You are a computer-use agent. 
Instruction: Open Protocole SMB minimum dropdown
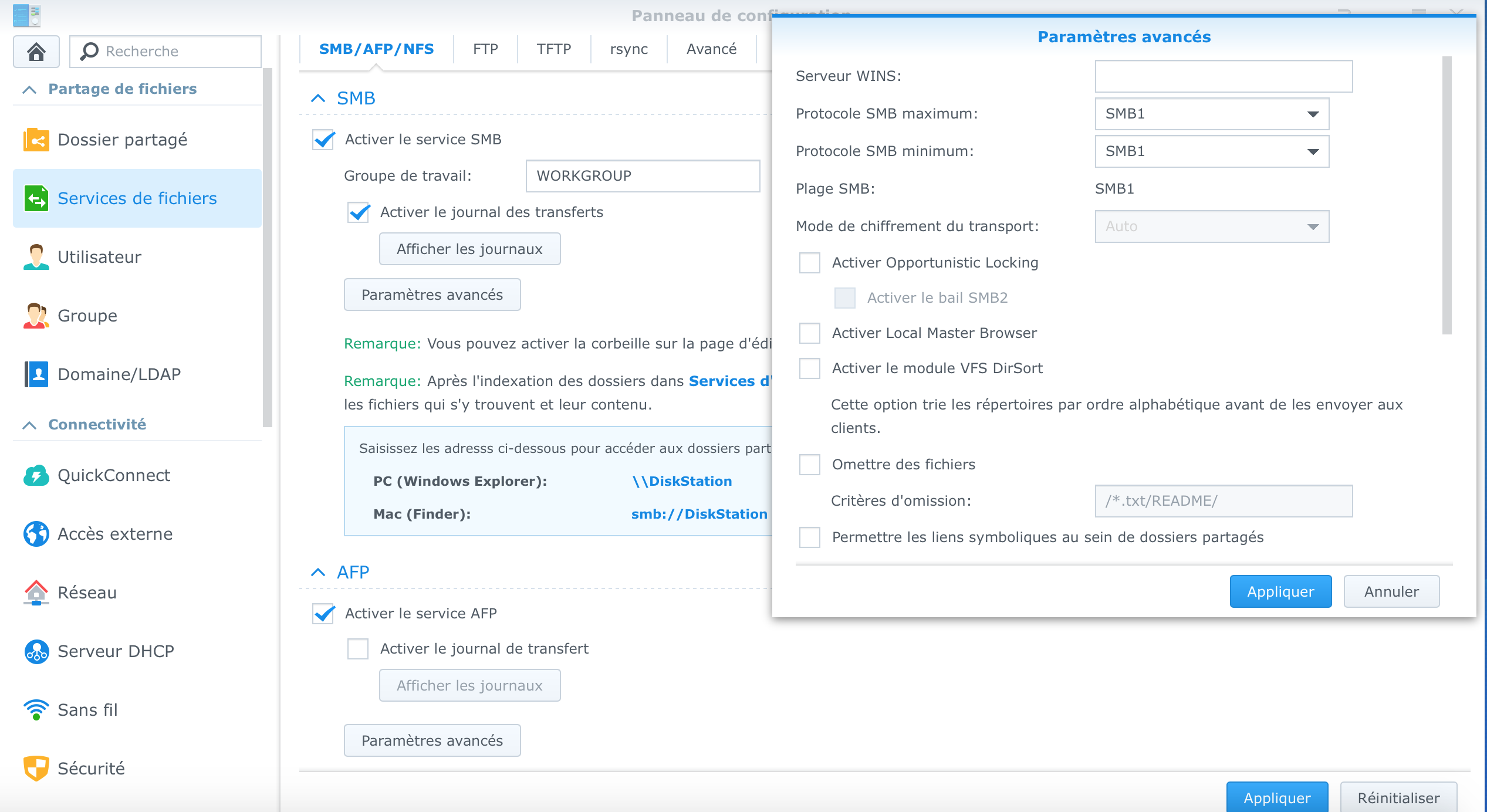click(x=1211, y=151)
